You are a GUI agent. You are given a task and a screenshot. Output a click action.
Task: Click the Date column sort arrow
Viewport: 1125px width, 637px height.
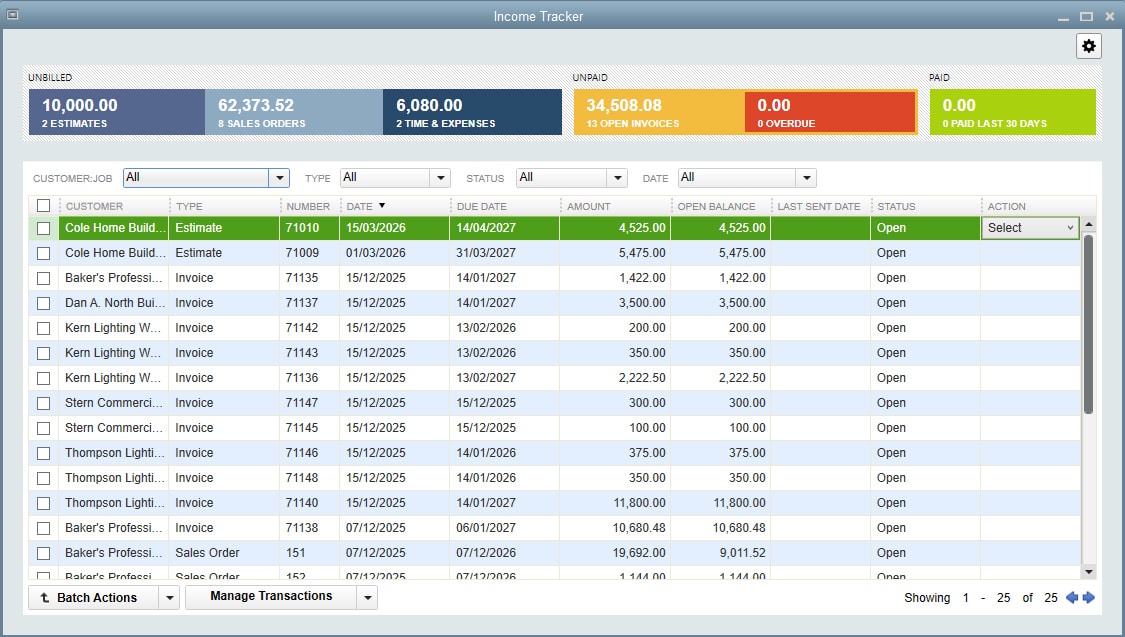point(382,206)
